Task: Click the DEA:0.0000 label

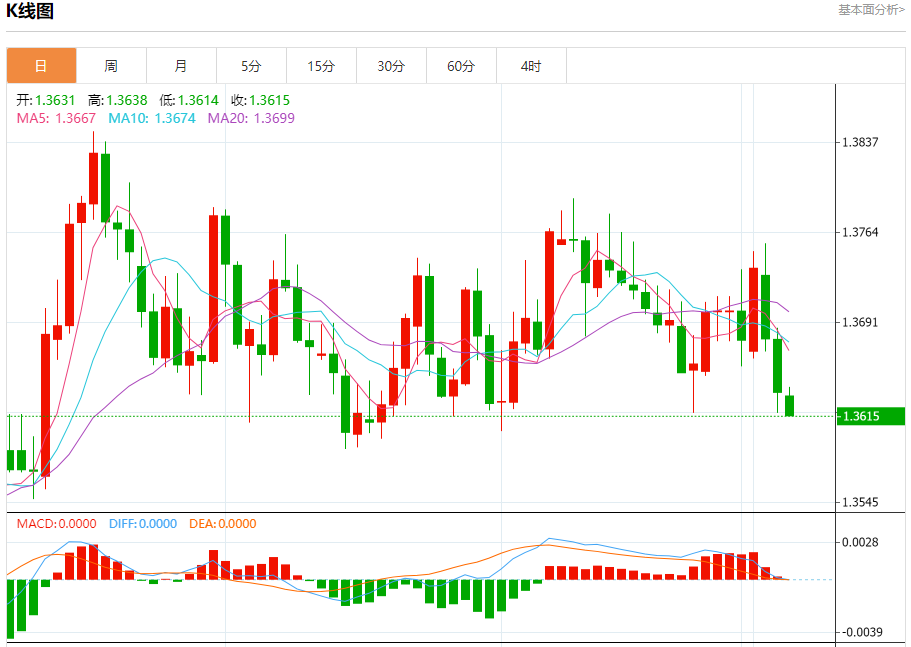Action: coord(223,524)
